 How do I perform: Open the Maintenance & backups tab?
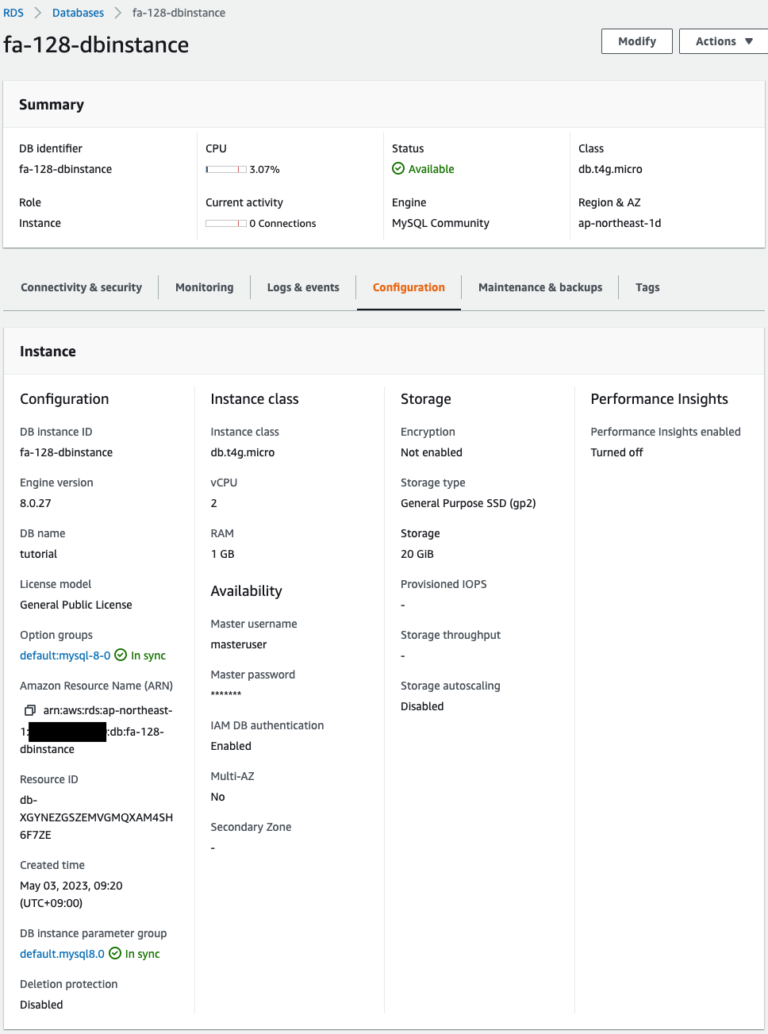coord(540,287)
